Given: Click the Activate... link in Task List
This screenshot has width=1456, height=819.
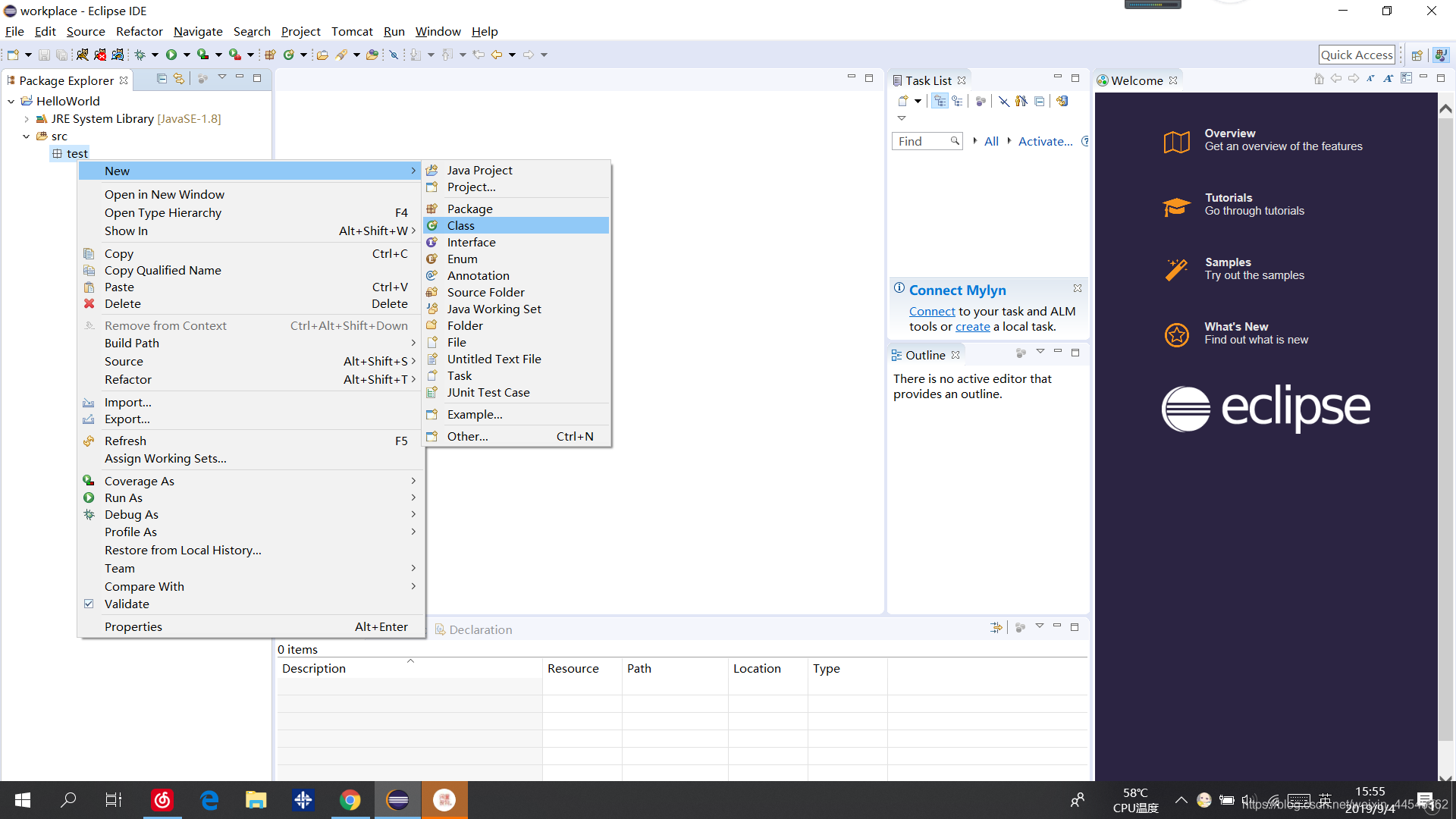Looking at the screenshot, I should click(x=1045, y=142).
